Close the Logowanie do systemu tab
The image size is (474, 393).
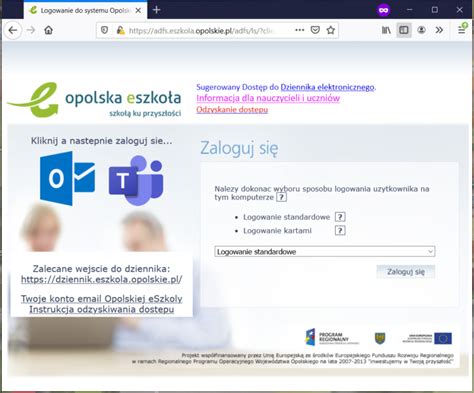point(138,10)
